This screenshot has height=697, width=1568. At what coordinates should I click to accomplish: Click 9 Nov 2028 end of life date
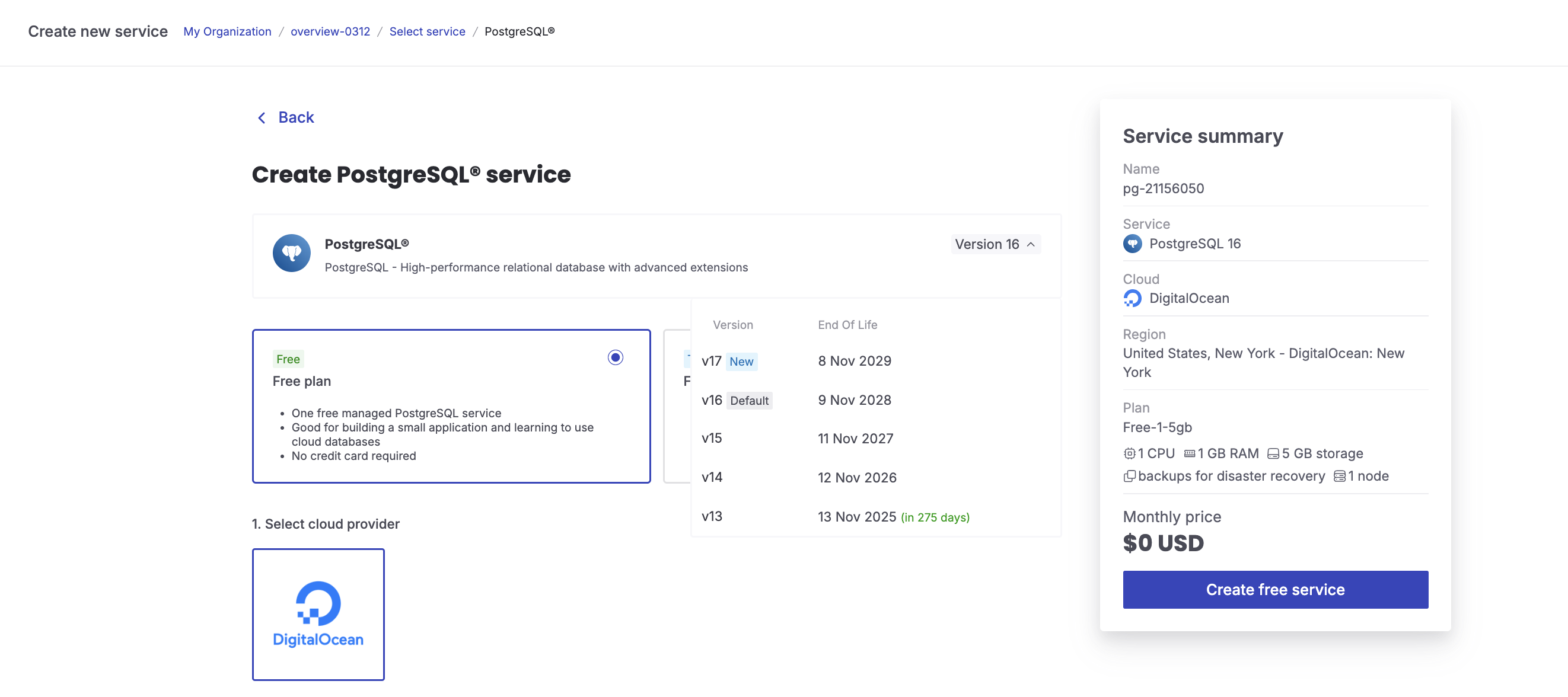[x=855, y=399]
